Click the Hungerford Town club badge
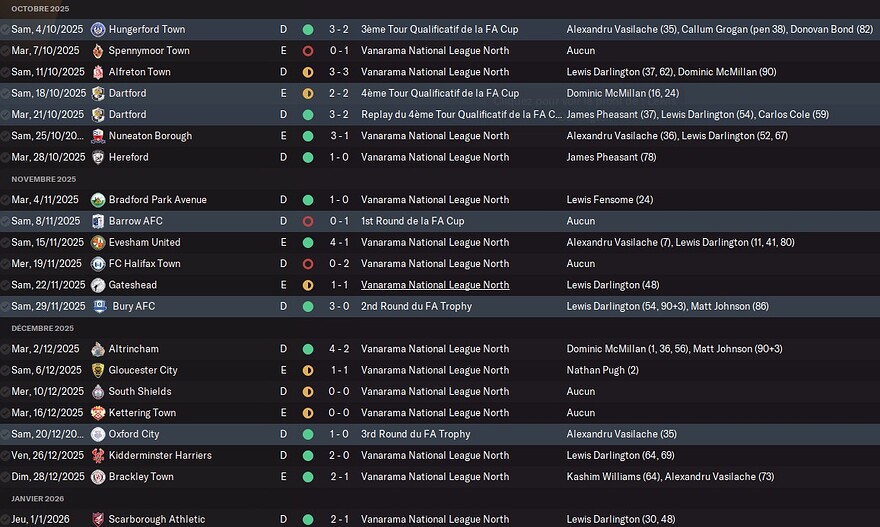This screenshot has width=880, height=527. (97, 29)
